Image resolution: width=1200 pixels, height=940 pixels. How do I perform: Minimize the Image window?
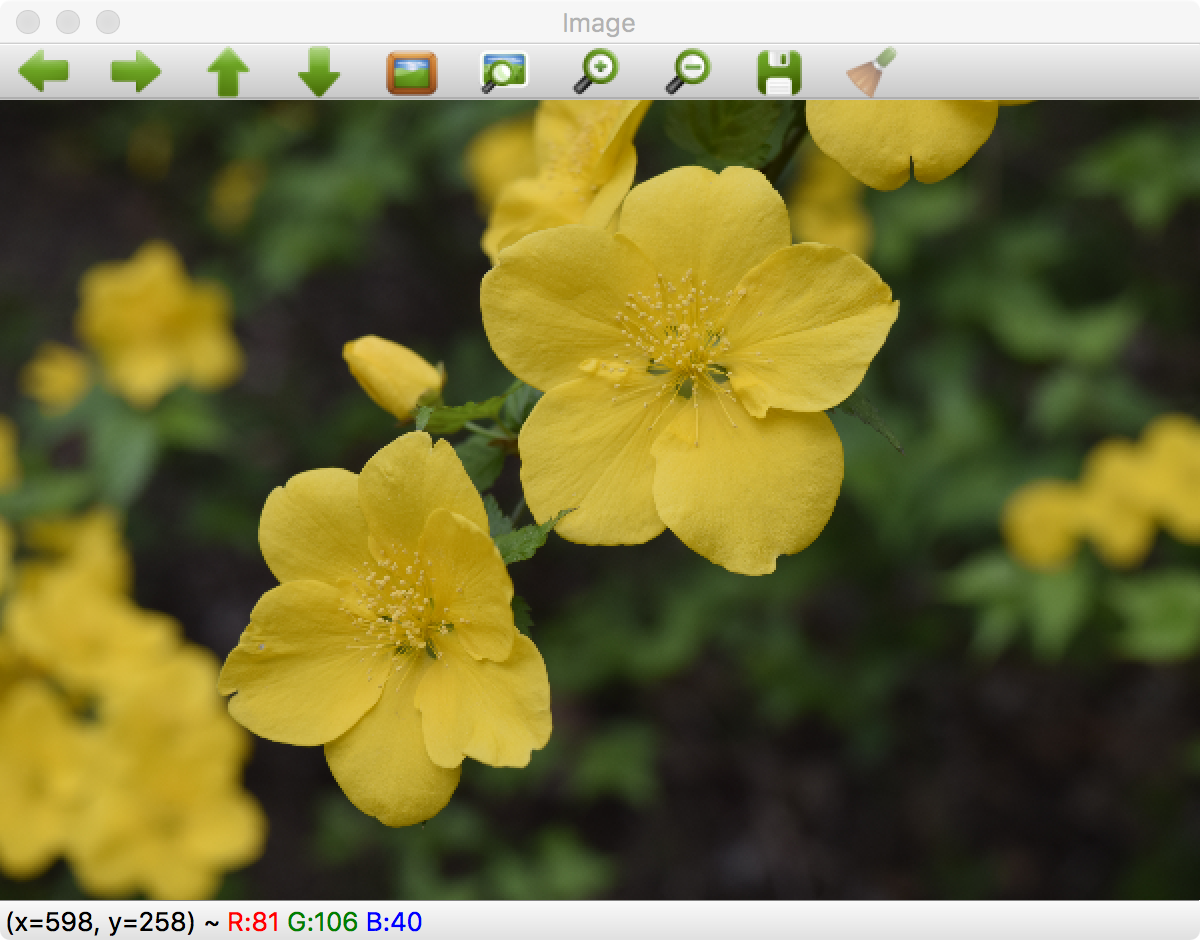[x=68, y=22]
